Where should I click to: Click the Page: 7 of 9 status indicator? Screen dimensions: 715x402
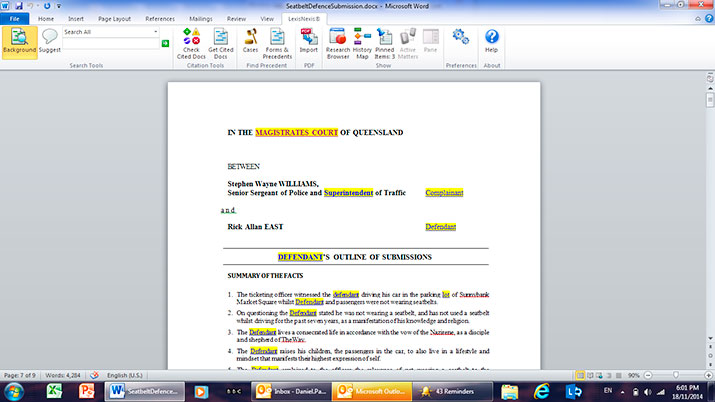(x=20, y=375)
